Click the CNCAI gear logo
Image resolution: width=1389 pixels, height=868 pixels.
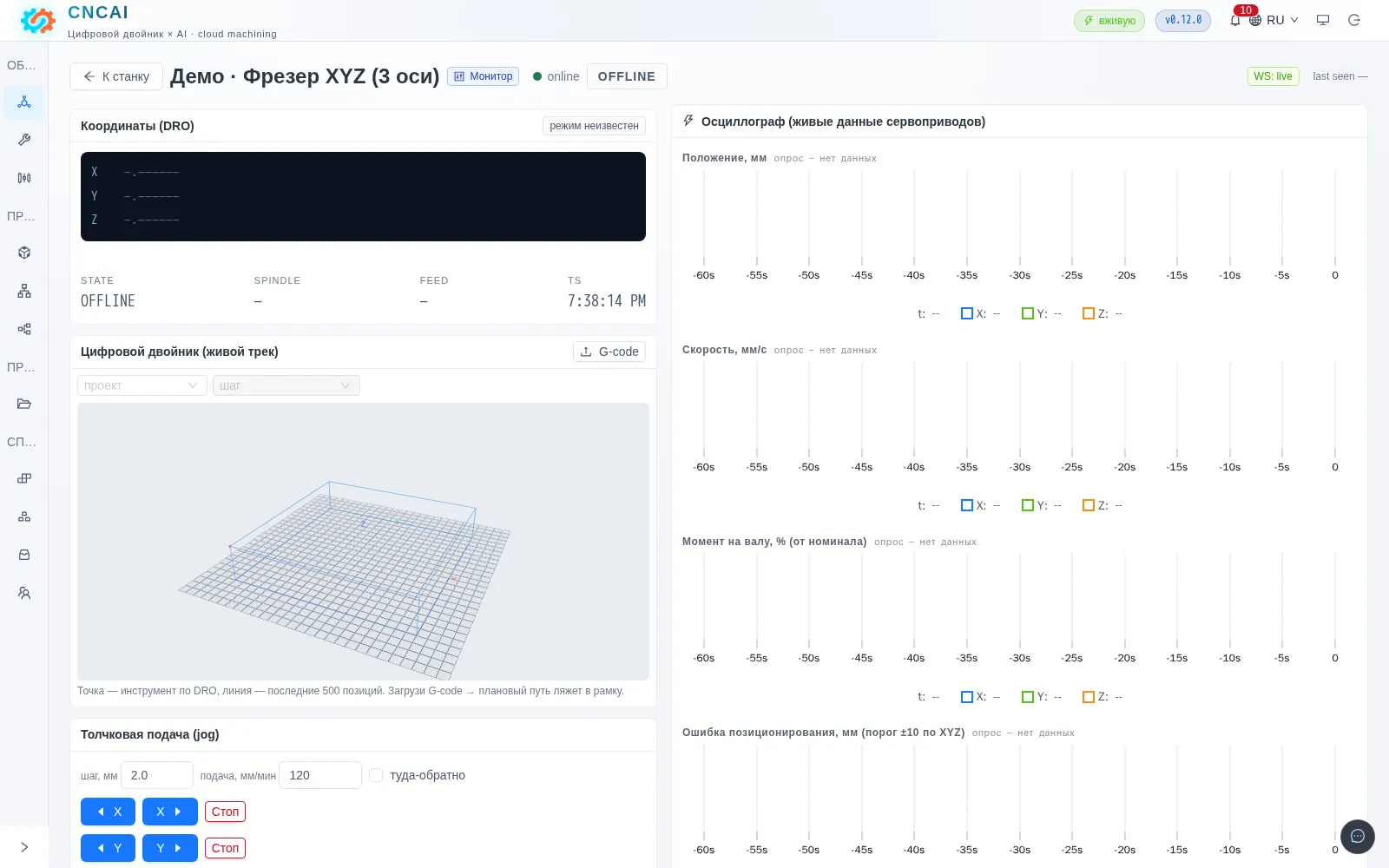tap(37, 20)
